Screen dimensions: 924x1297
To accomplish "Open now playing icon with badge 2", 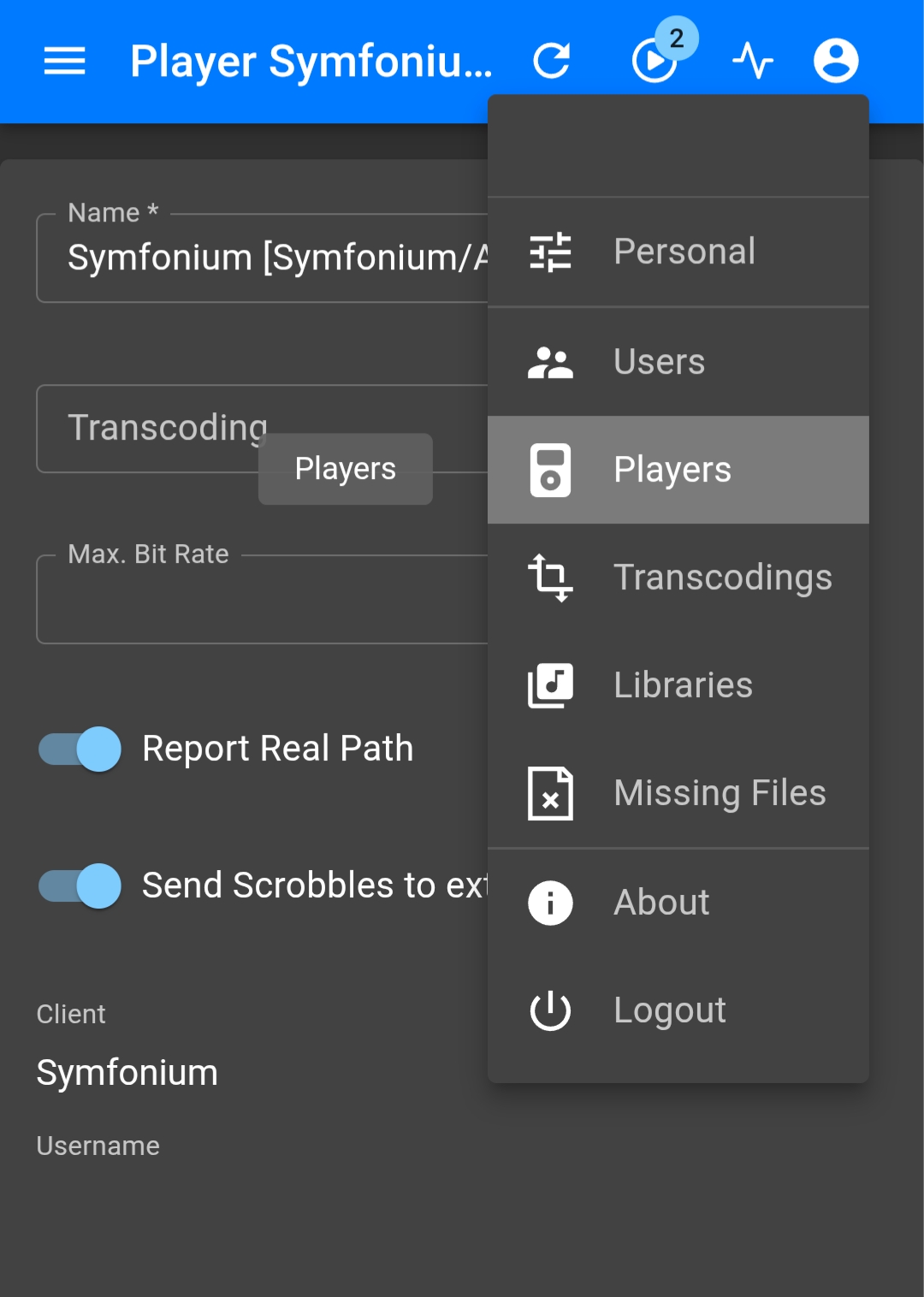I will point(655,60).
